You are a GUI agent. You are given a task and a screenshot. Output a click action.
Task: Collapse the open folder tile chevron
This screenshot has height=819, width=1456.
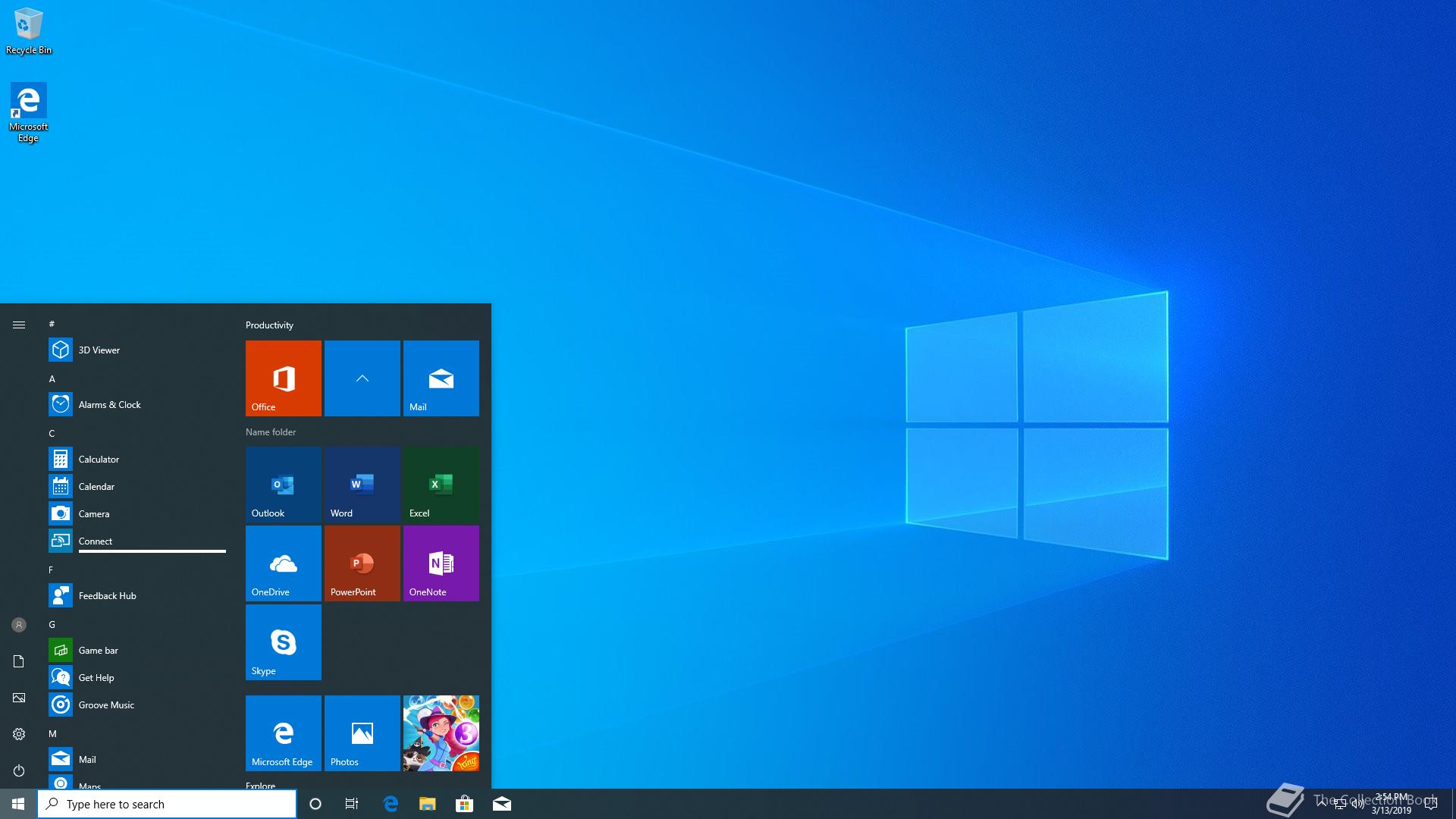click(362, 378)
